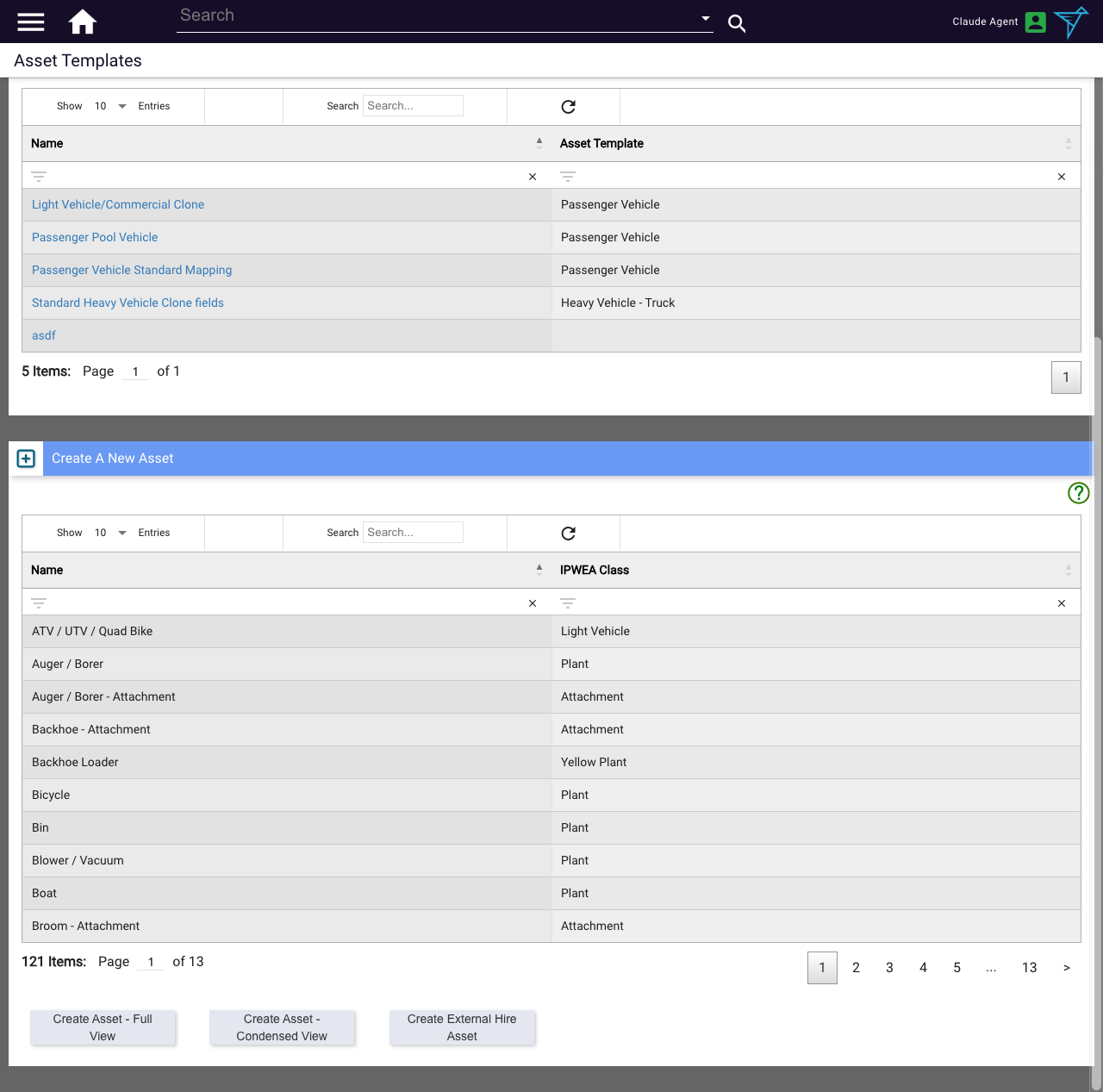Viewport: 1103px width, 1092px height.
Task: Open Light Vehicle/Commercial Clone template
Action: [x=118, y=204]
